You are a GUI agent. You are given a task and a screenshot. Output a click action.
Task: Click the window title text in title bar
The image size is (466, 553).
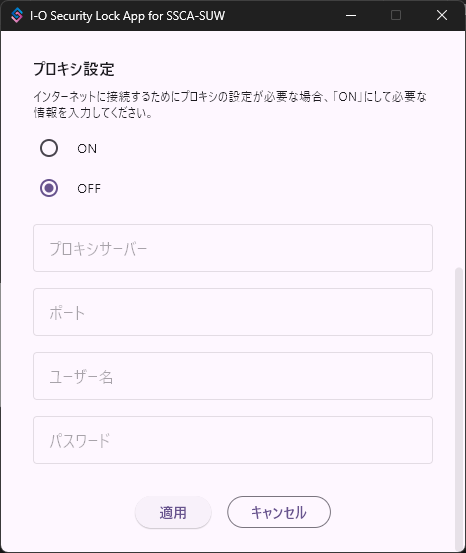[127, 16]
